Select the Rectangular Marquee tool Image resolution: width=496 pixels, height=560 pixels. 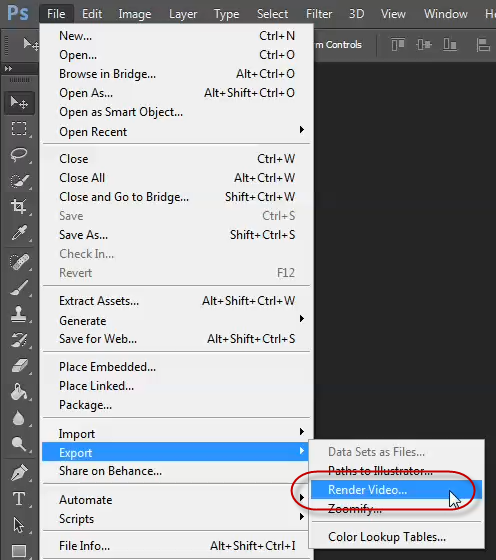point(19,129)
